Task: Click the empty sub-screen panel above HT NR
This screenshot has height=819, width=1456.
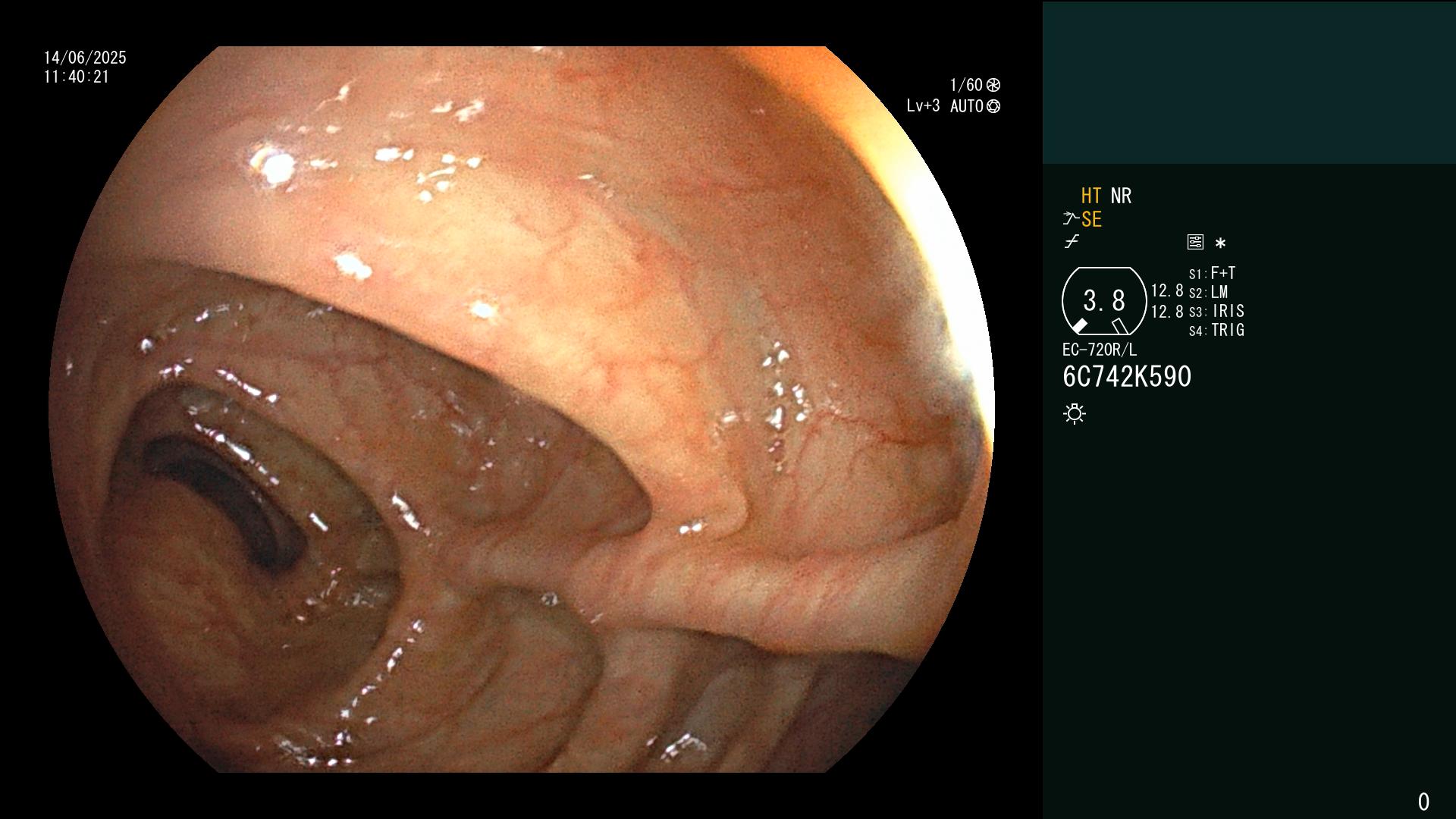Action: [x=1249, y=82]
